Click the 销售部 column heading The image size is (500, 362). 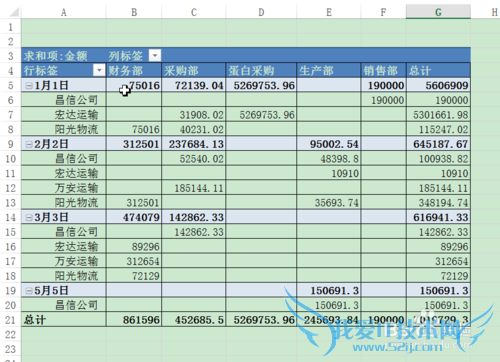pyautogui.click(x=383, y=70)
